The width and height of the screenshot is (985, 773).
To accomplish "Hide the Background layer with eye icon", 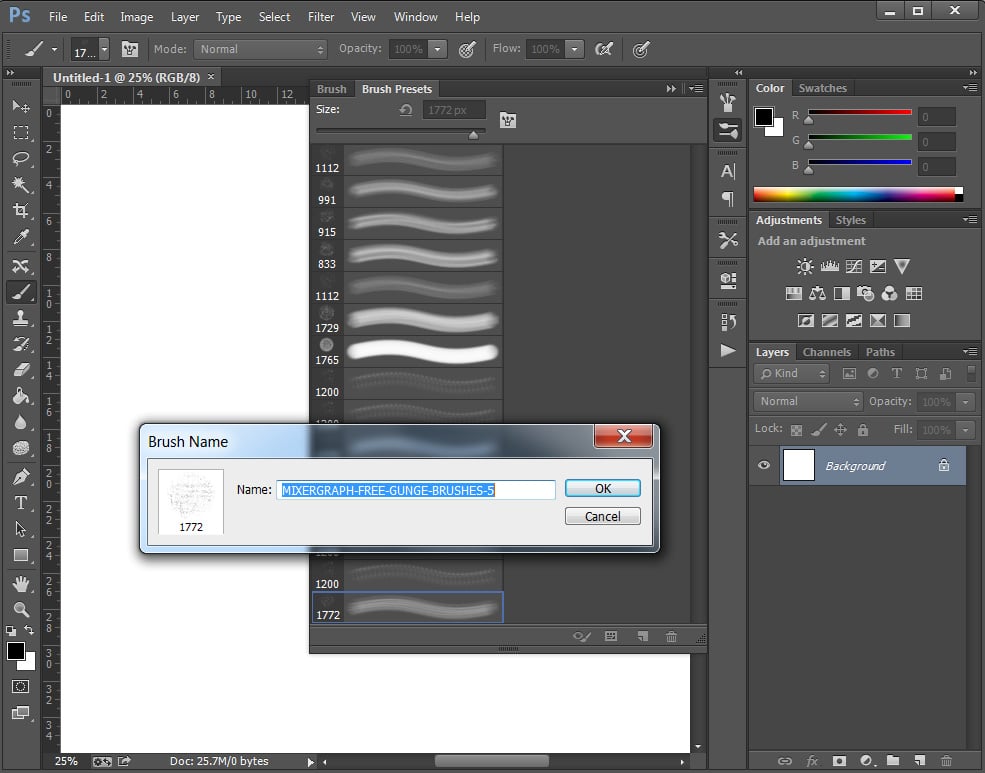I will point(765,466).
